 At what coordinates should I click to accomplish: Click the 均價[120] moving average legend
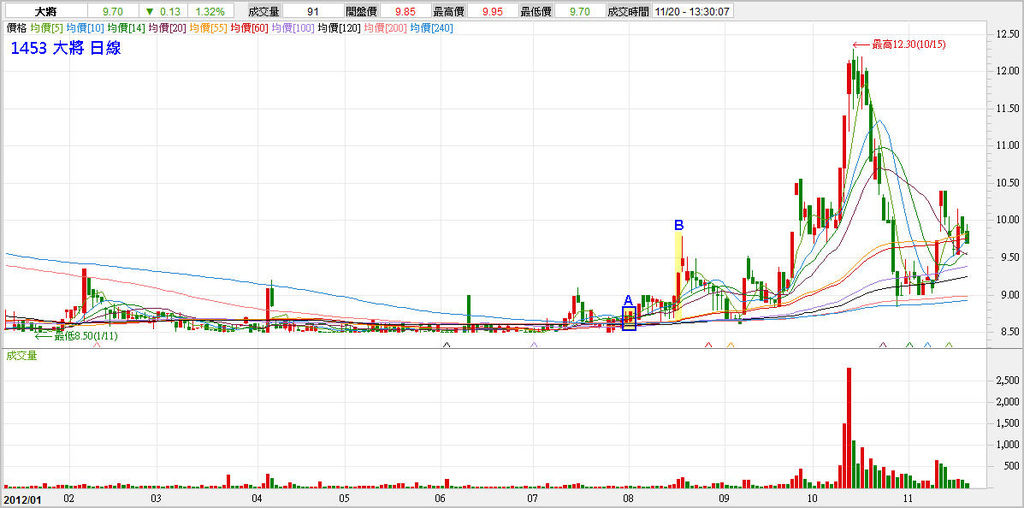(339, 28)
